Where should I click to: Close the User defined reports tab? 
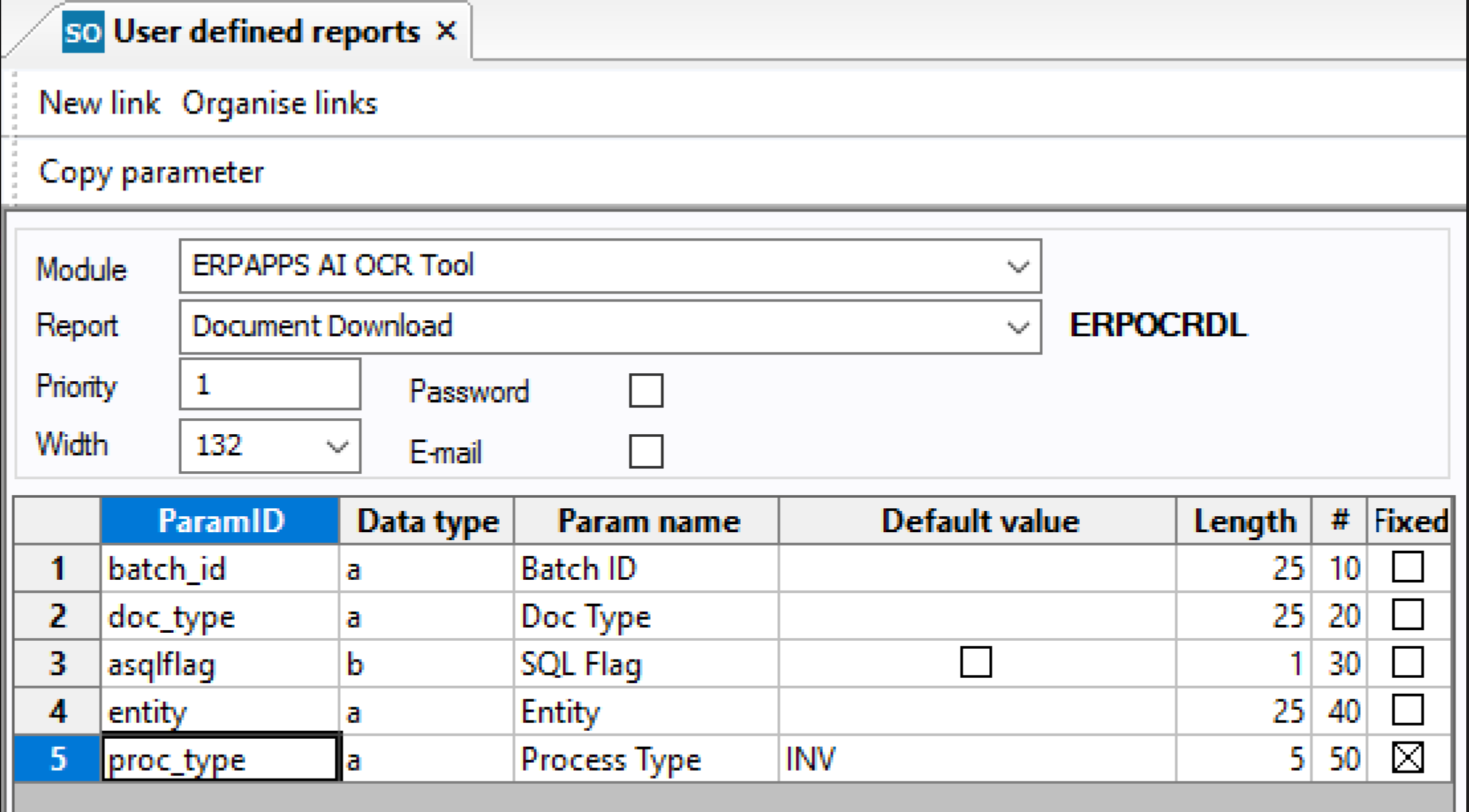coord(447,31)
